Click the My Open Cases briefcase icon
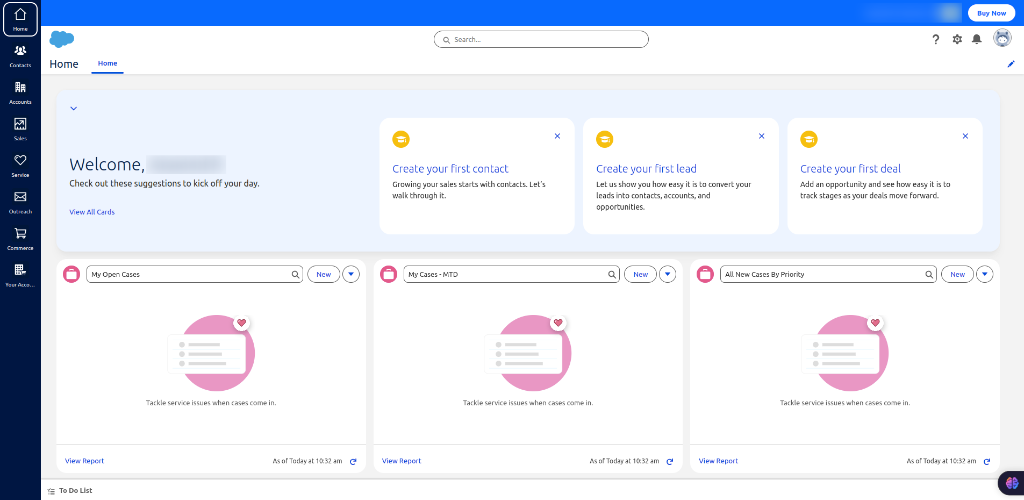1024x500 pixels. [x=72, y=274]
